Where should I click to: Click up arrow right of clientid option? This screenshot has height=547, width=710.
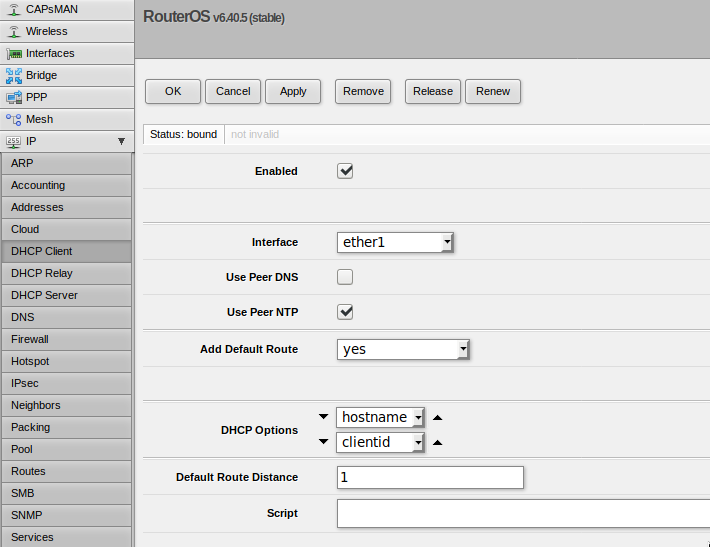pos(437,443)
